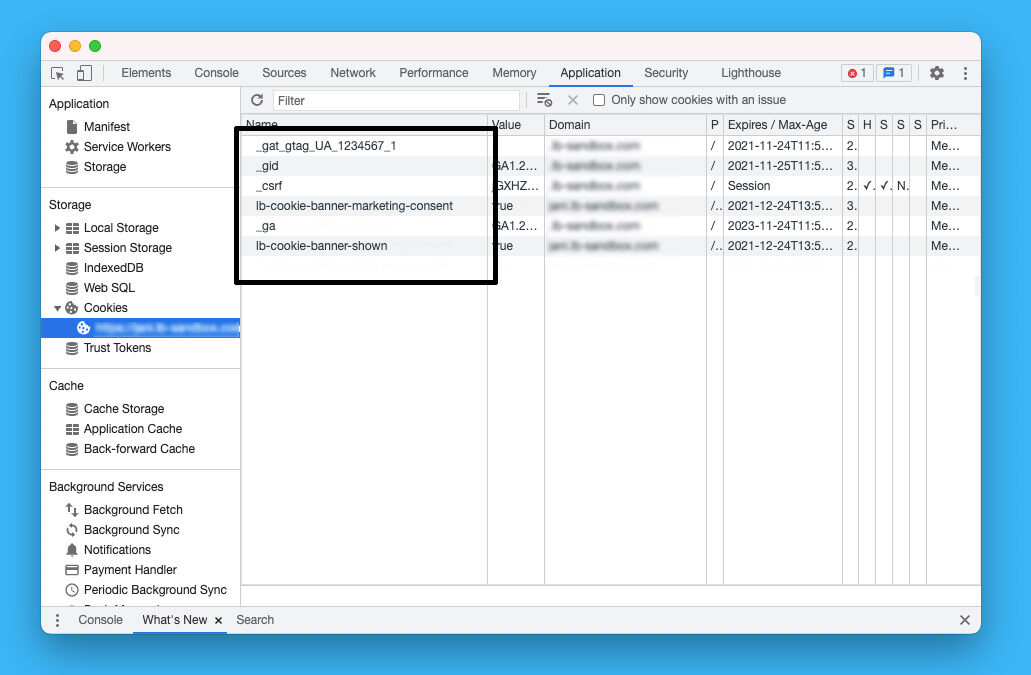This screenshot has width=1031, height=675.
Task: Click the red error count badge
Action: (857, 73)
